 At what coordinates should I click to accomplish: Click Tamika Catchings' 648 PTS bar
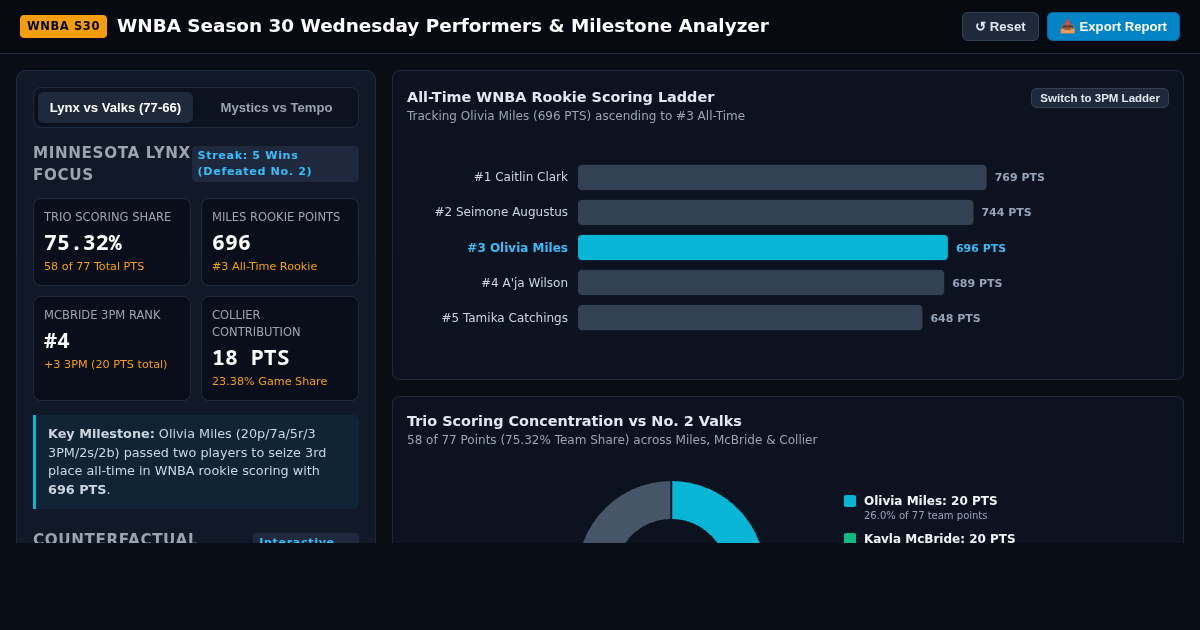[x=750, y=317]
